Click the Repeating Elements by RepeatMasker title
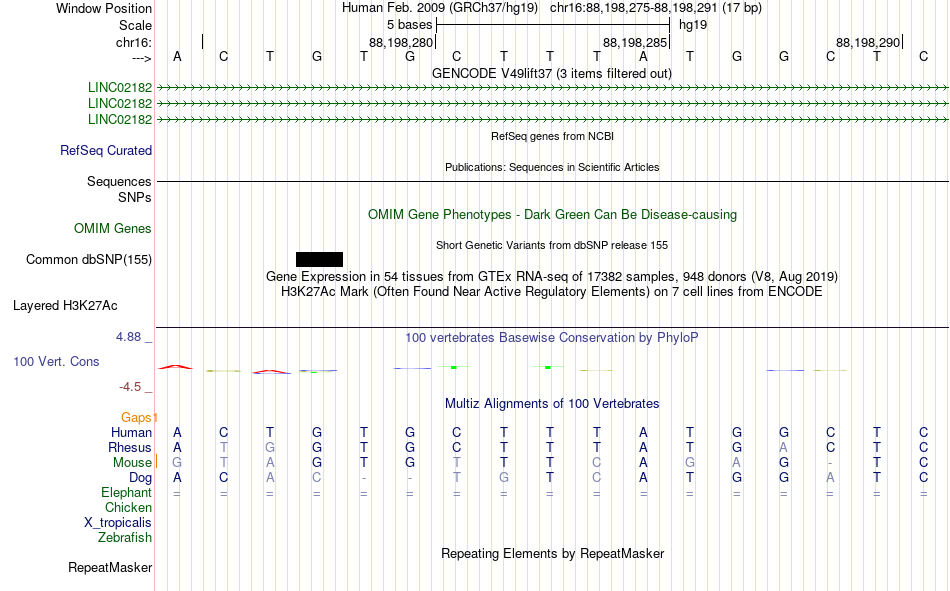Image resolution: width=950 pixels, height=591 pixels. point(553,554)
